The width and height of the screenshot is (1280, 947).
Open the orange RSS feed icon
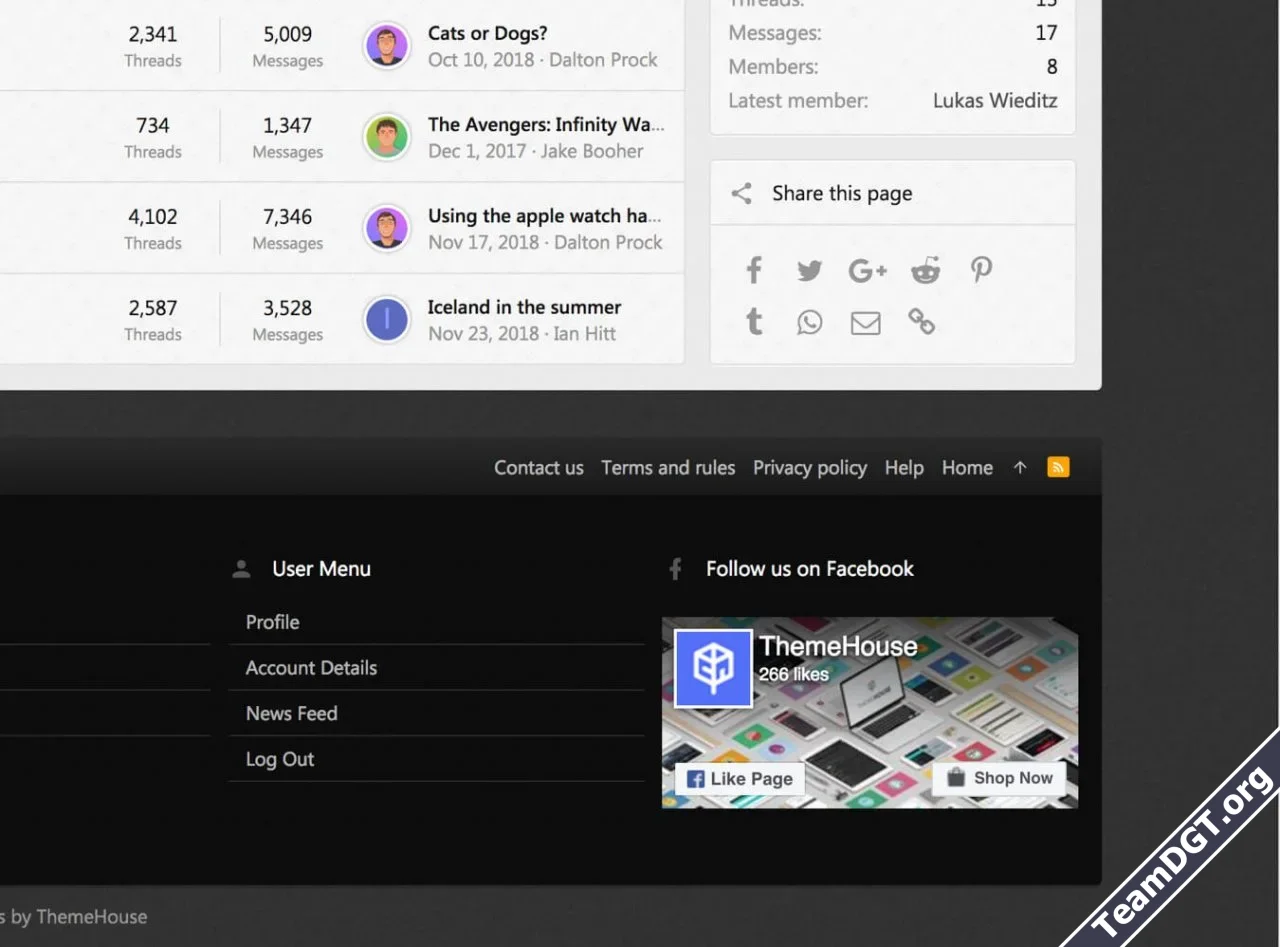click(x=1058, y=467)
